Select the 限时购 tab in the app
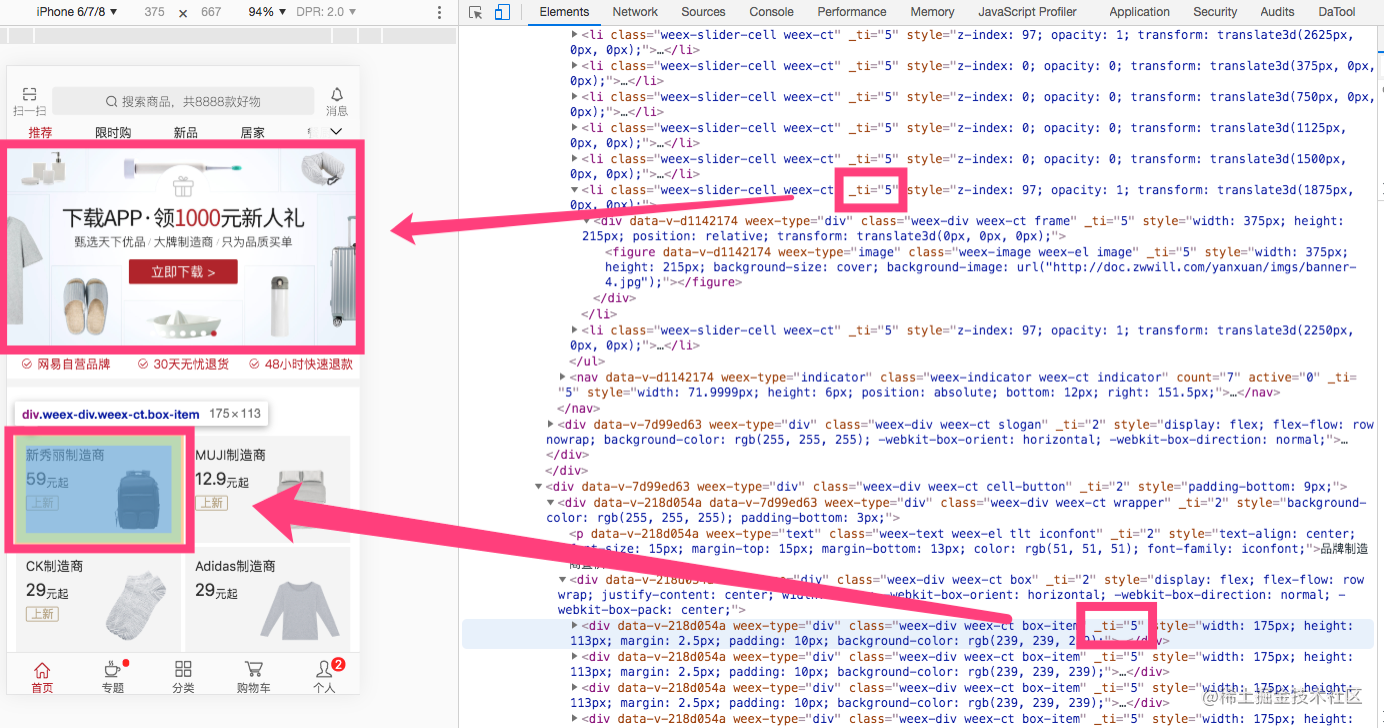The image size is (1384, 728). click(x=113, y=132)
